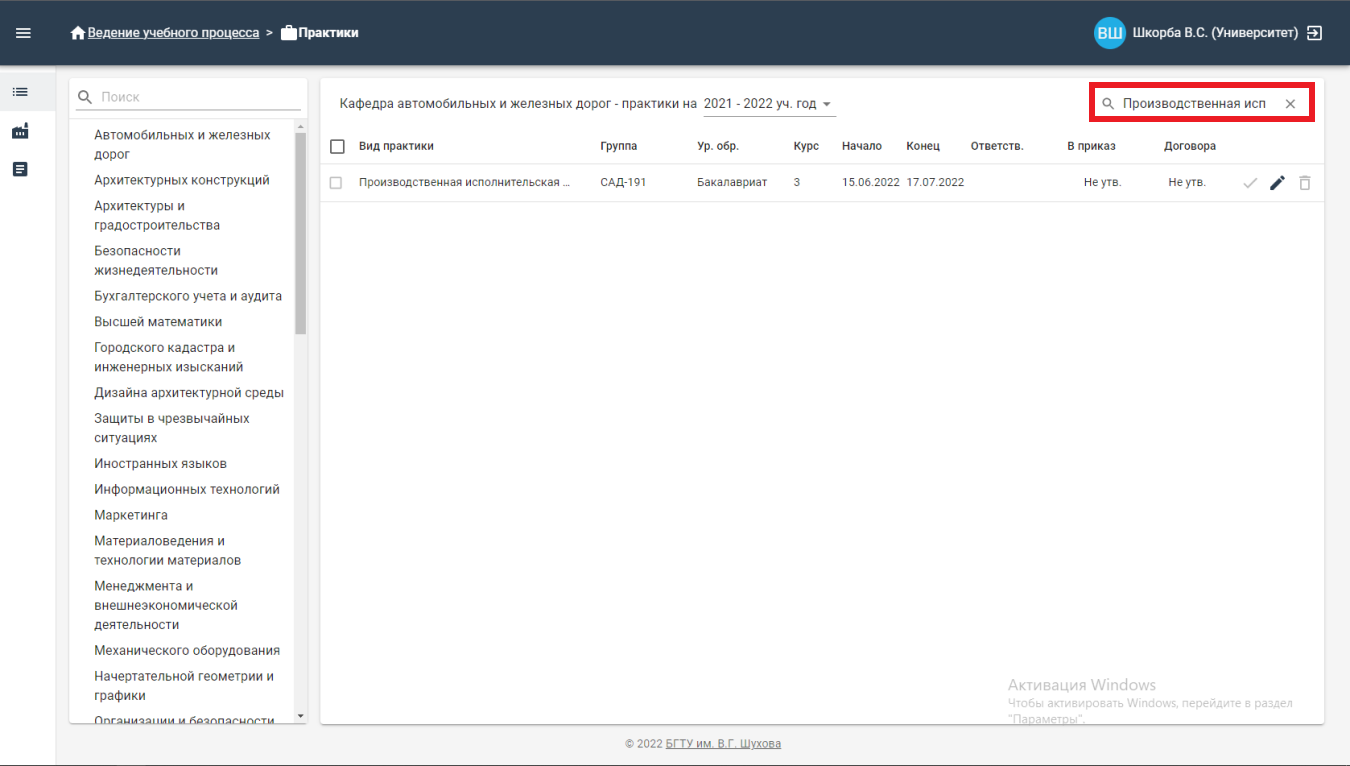Click Не утв. under В приказ

[x=1103, y=183]
